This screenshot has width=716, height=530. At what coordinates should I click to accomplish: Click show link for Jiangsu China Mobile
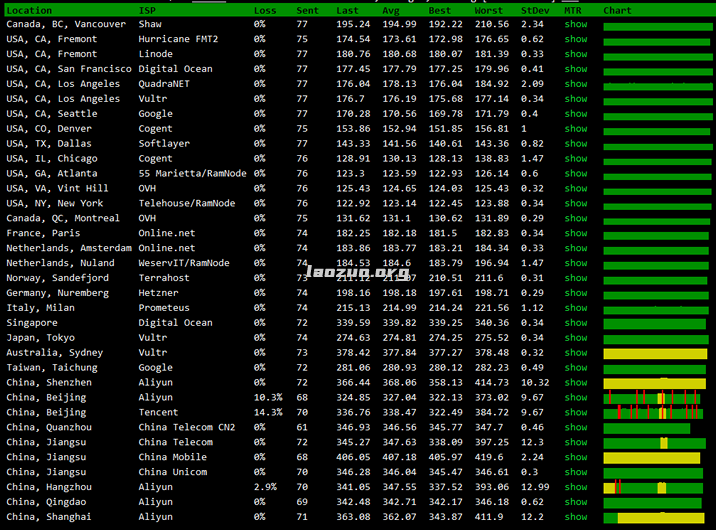(576, 457)
